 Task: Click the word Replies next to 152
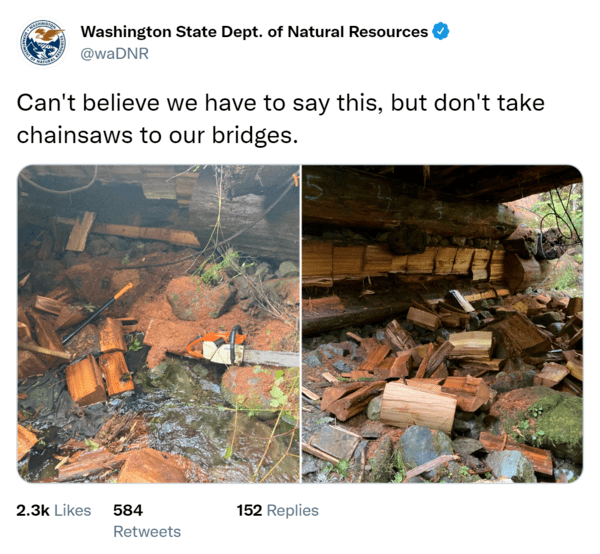(x=293, y=510)
